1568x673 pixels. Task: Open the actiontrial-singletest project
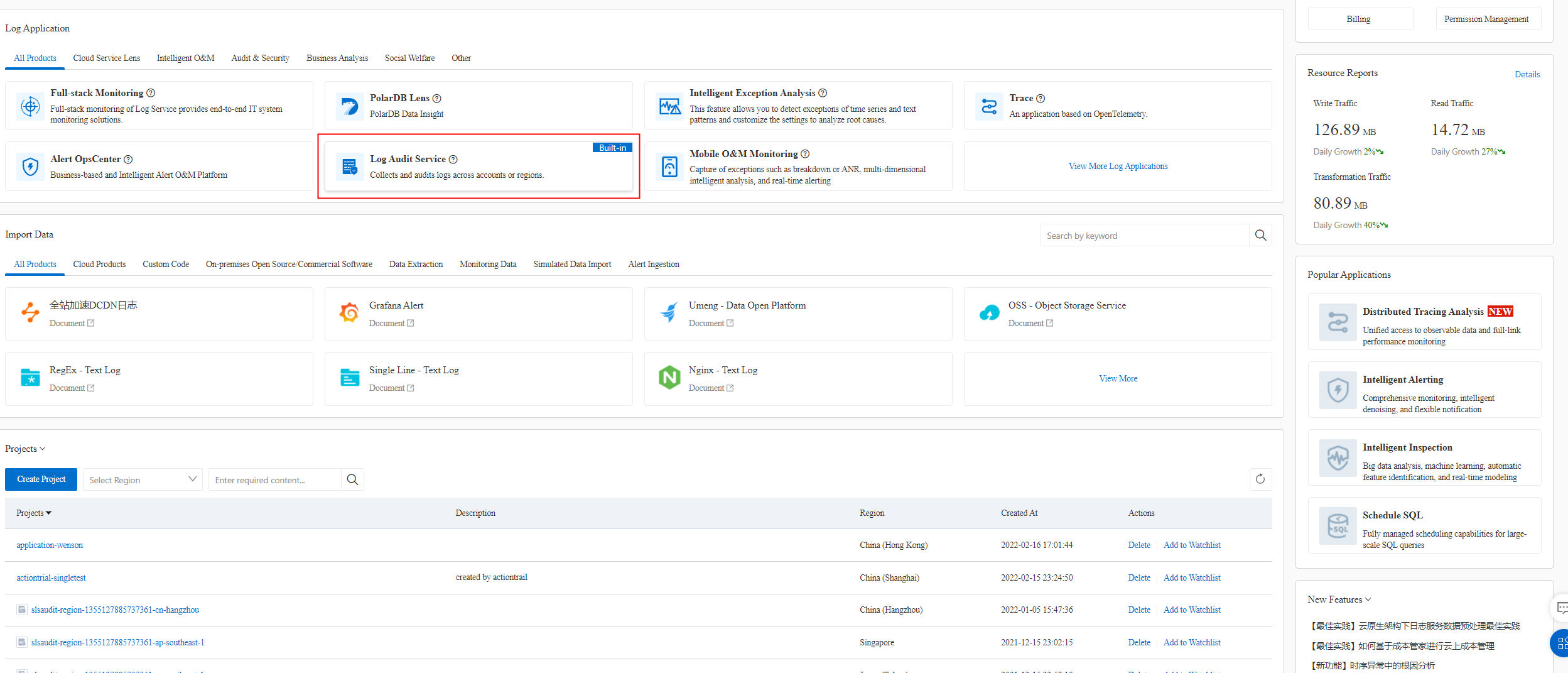coord(51,577)
